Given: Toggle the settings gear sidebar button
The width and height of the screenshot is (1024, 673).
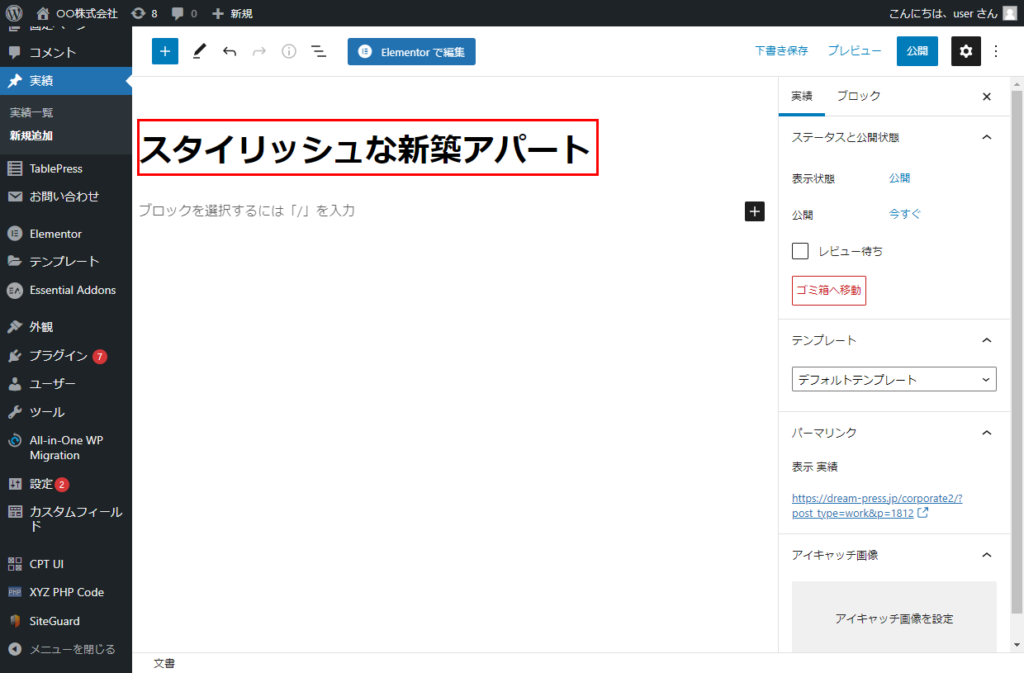Looking at the screenshot, I should 965,51.
